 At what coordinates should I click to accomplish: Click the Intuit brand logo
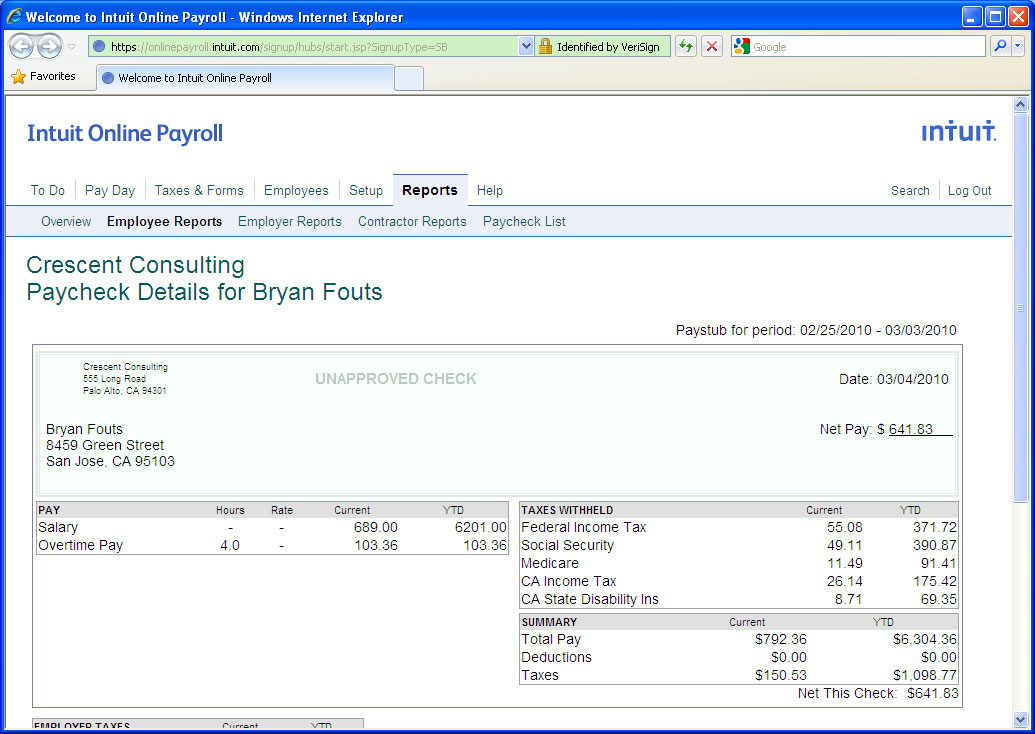coord(959,131)
